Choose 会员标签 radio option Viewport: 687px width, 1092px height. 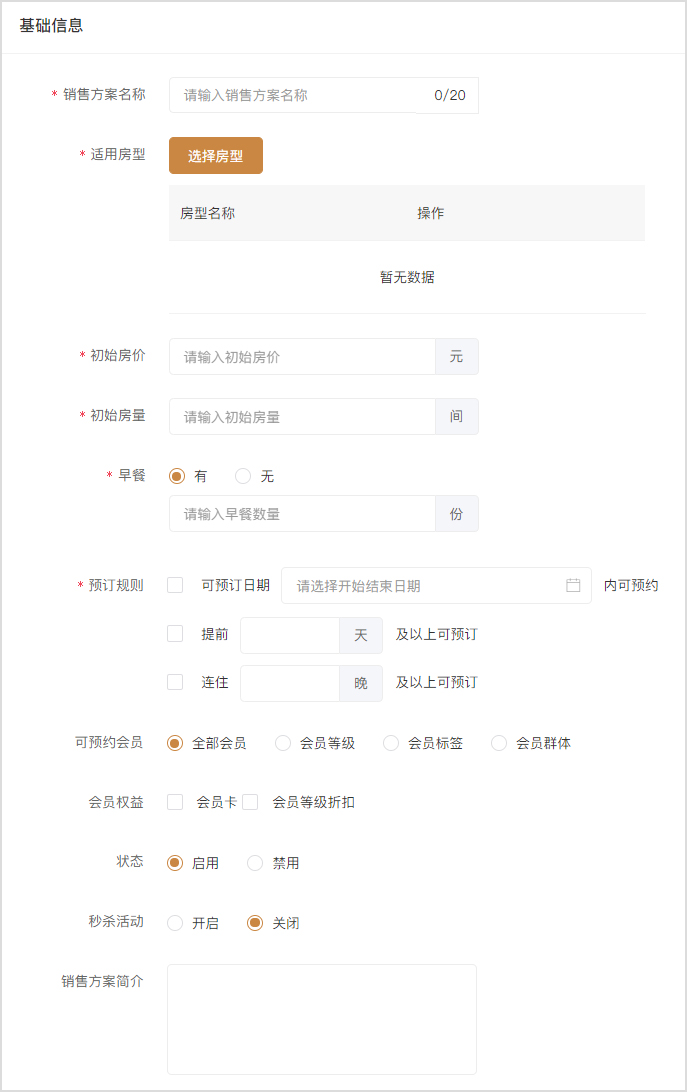point(391,743)
